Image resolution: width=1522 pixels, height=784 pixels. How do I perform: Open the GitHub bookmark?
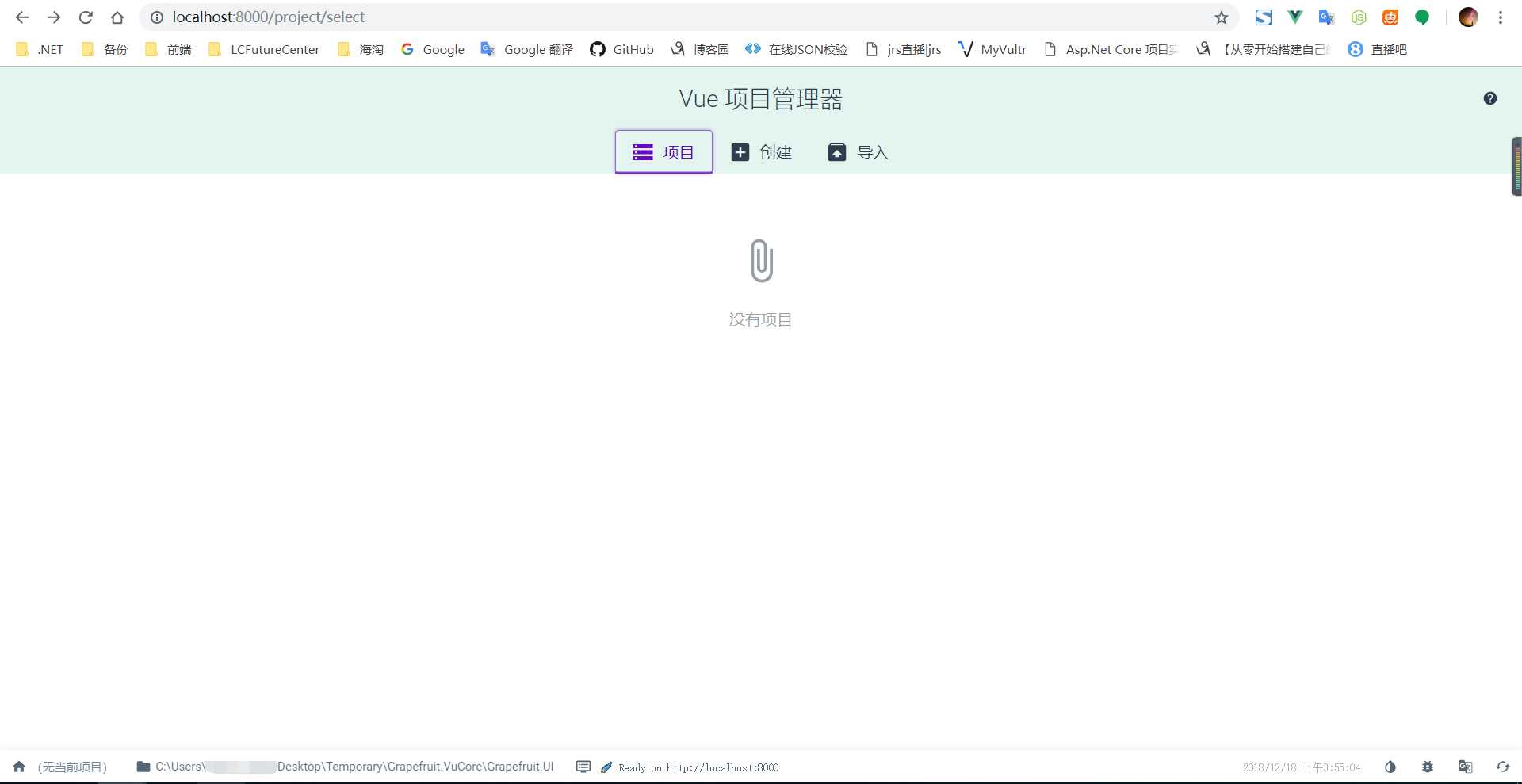pyautogui.click(x=622, y=49)
